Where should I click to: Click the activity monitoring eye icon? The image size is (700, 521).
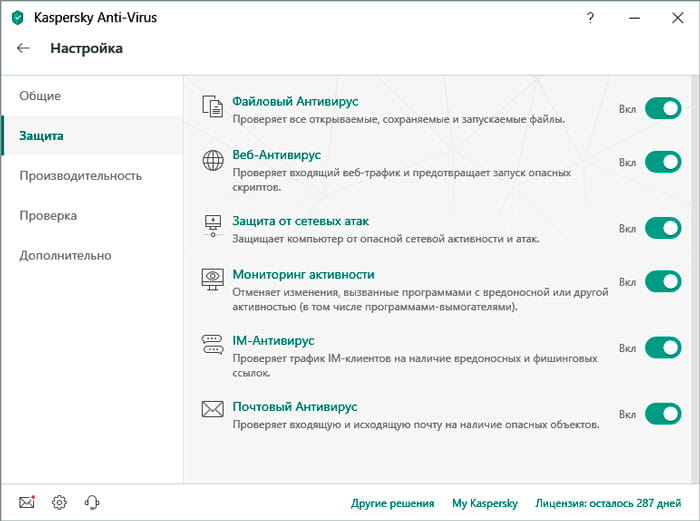point(212,279)
